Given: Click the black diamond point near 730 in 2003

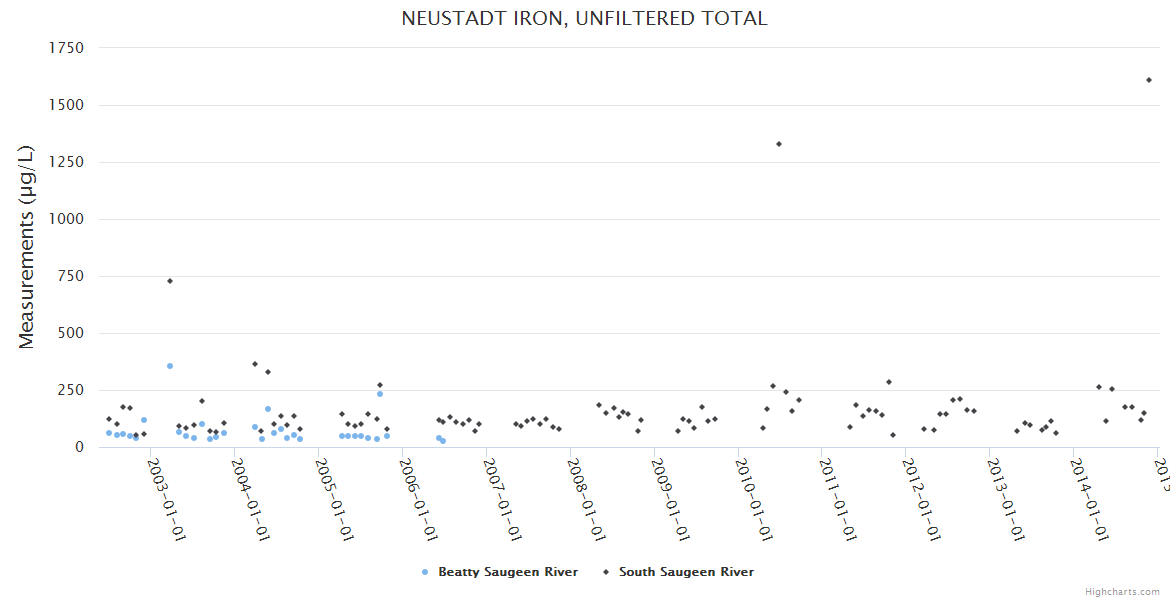Looking at the screenshot, I should [x=170, y=281].
